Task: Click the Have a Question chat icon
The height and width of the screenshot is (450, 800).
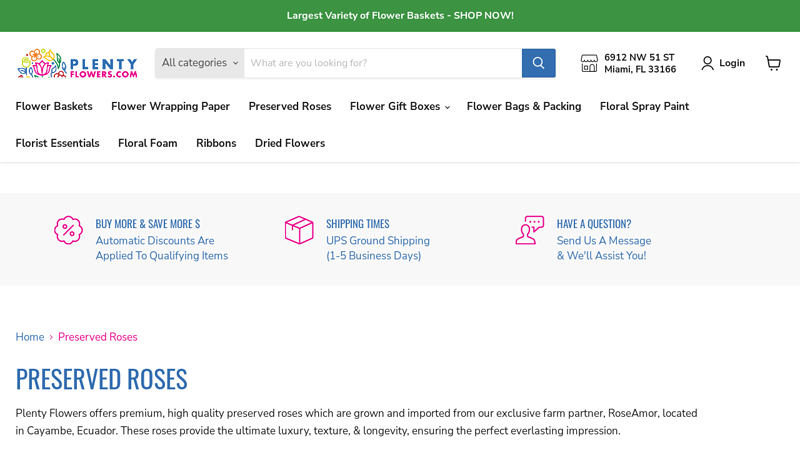Action: tap(529, 230)
